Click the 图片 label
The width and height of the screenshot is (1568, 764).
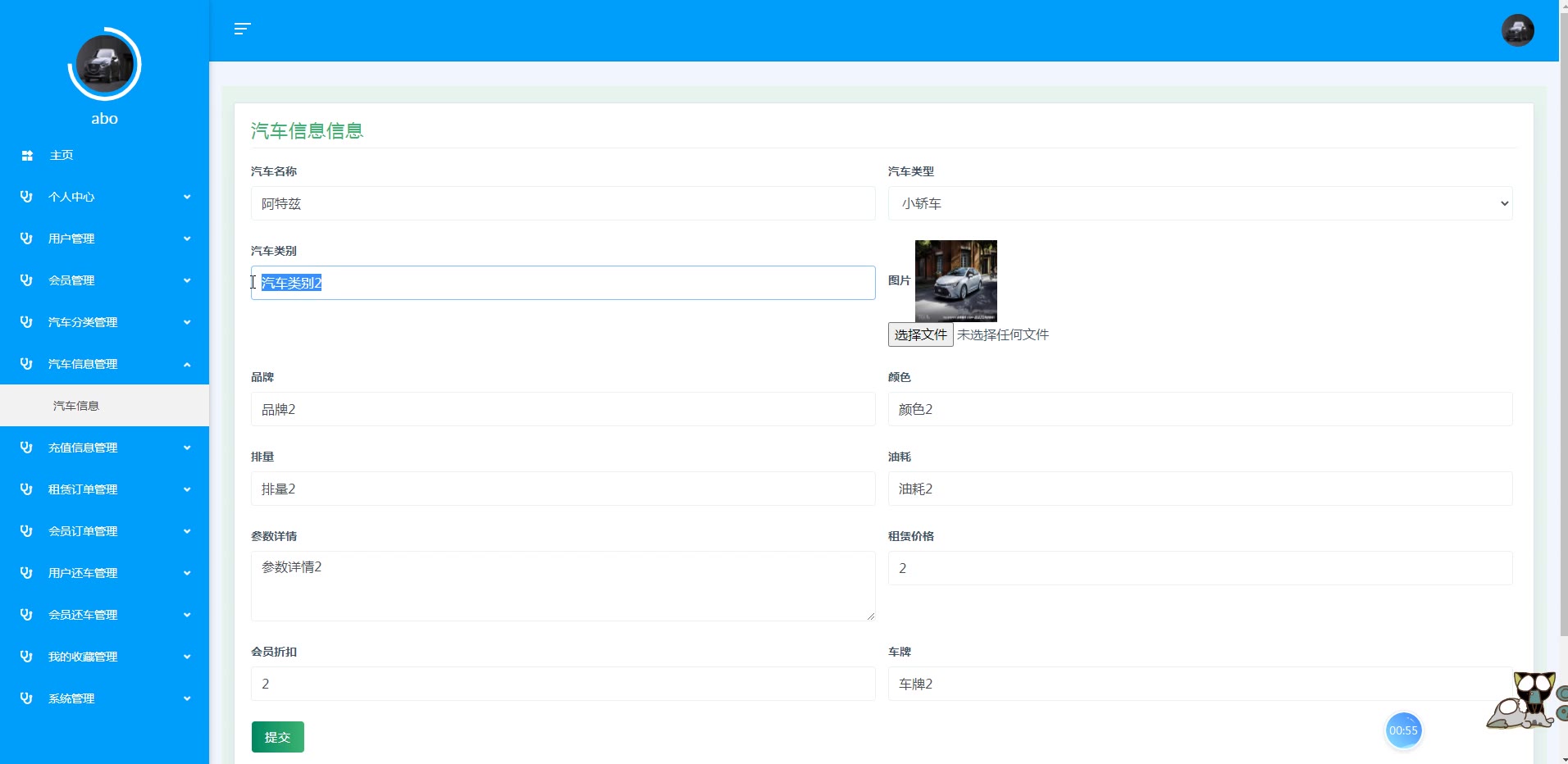[899, 280]
